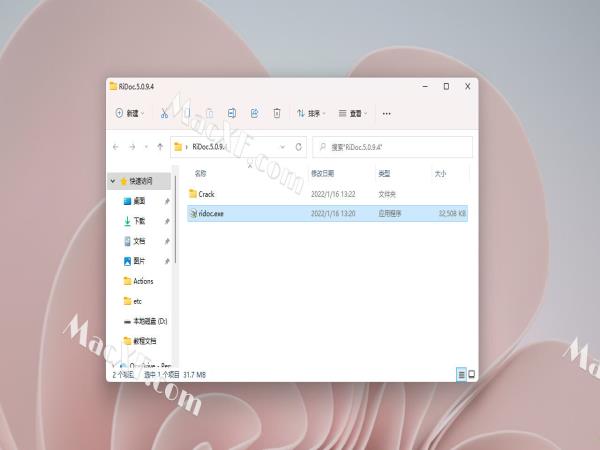Click the 应用程序 type cell
This screenshot has height=450, width=600.
click(x=390, y=214)
